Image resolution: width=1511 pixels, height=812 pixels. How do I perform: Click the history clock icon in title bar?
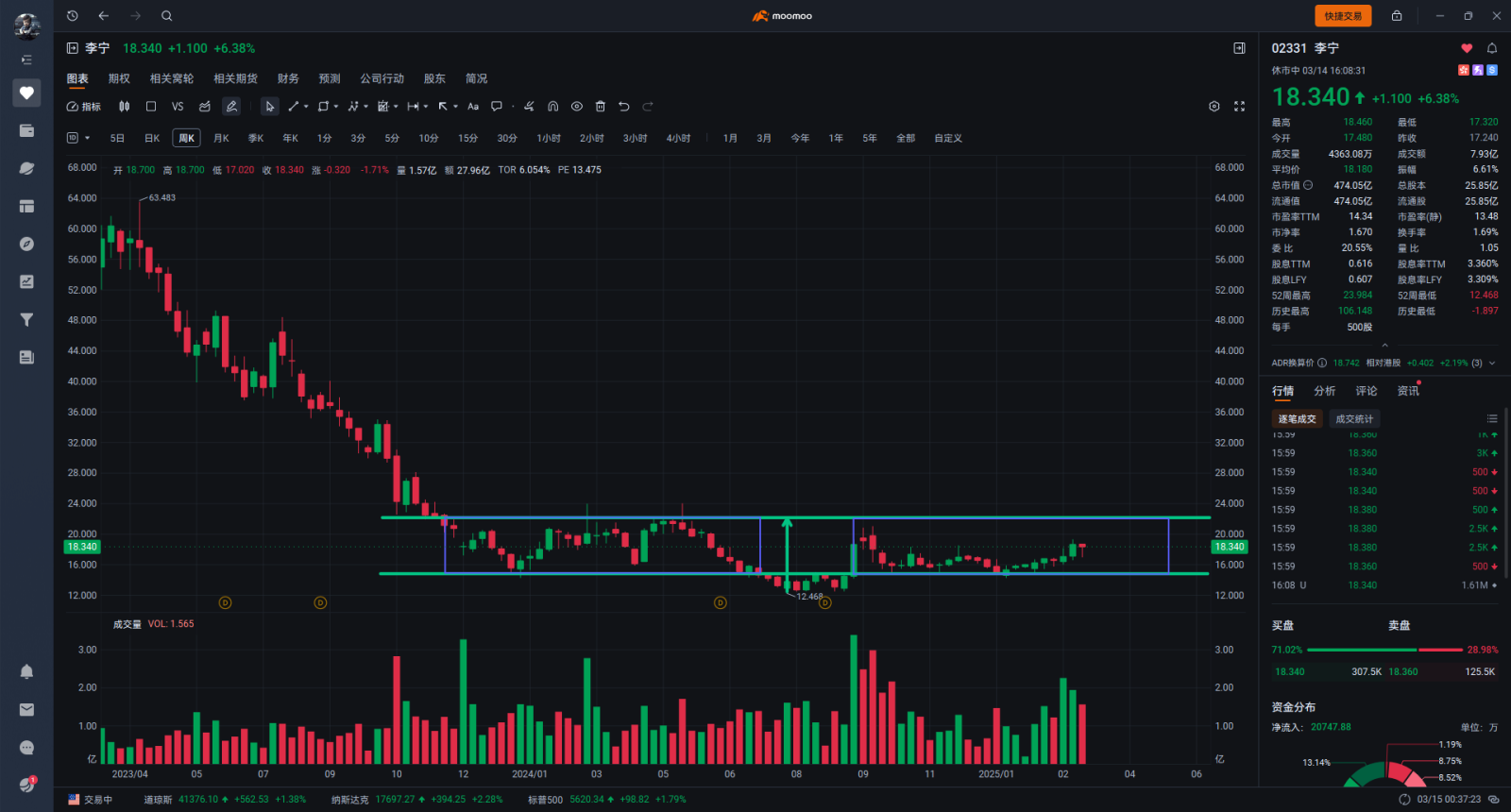point(73,16)
